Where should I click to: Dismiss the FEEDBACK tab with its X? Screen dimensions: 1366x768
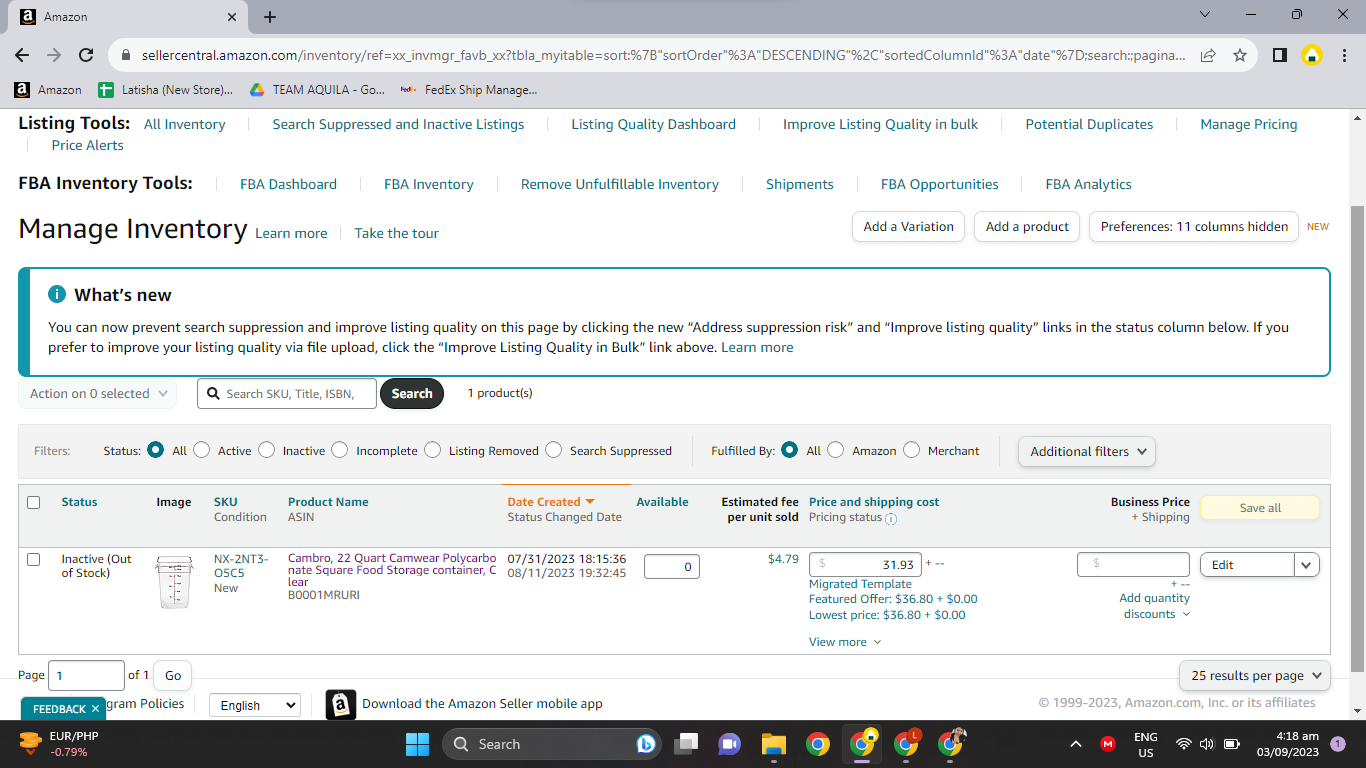[95, 709]
